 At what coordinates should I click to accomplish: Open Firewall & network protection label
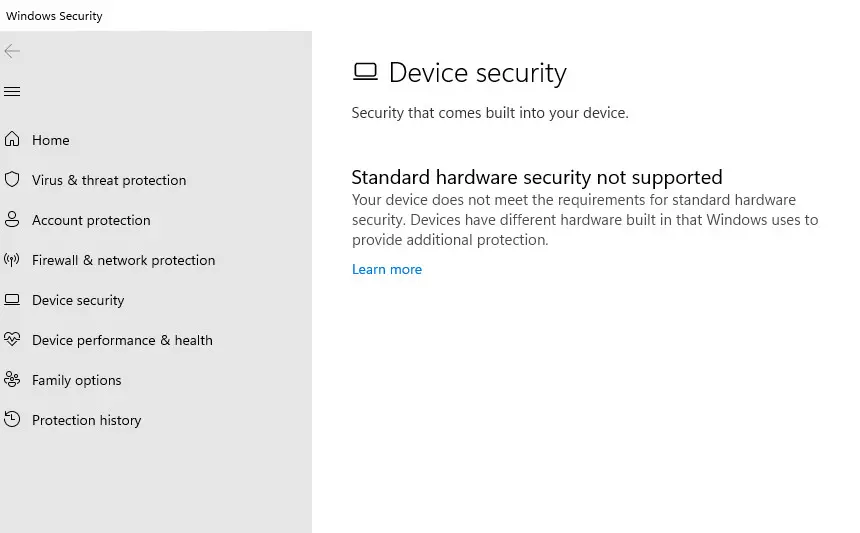123,260
